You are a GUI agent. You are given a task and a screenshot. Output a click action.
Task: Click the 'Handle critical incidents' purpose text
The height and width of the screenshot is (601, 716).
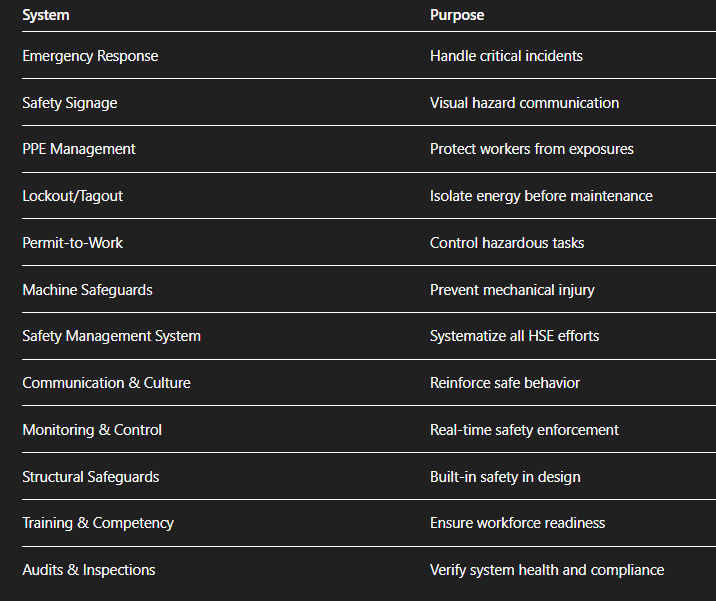tap(506, 56)
